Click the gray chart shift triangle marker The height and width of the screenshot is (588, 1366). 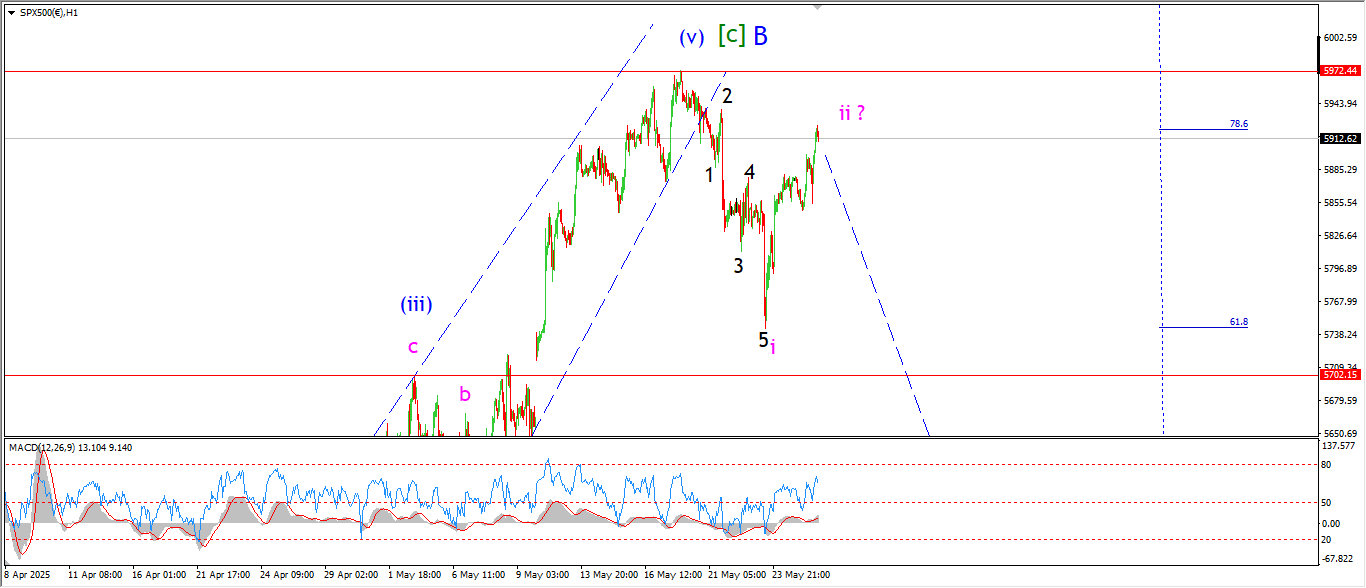pyautogui.click(x=818, y=7)
